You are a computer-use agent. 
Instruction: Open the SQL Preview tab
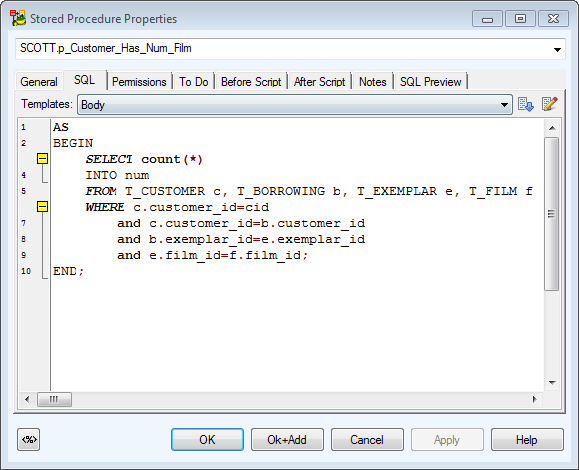coord(431,82)
